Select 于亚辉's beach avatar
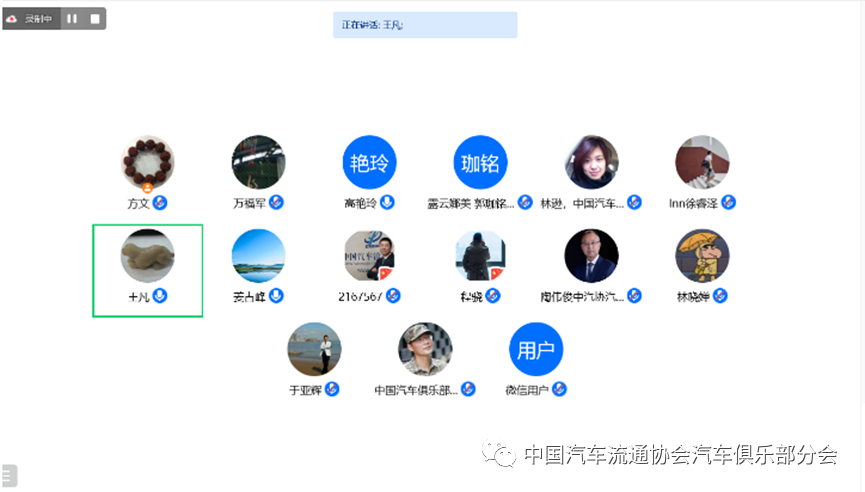The image size is (865, 492). point(314,349)
